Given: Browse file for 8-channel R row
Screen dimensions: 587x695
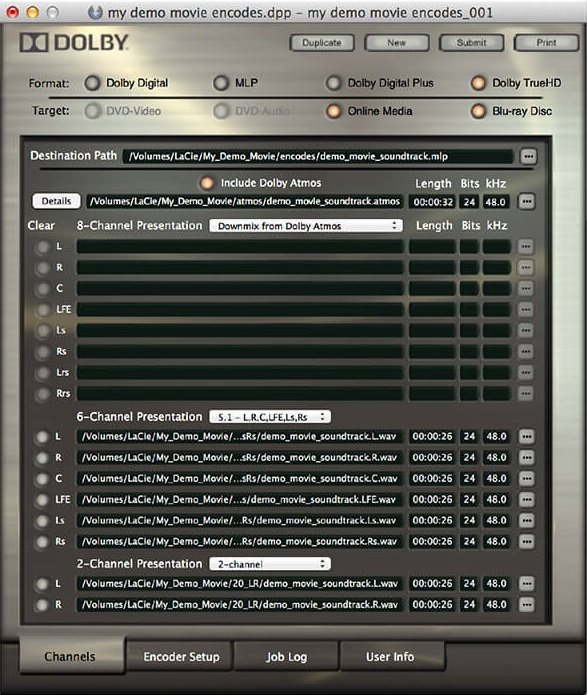Looking at the screenshot, I should [x=525, y=267].
